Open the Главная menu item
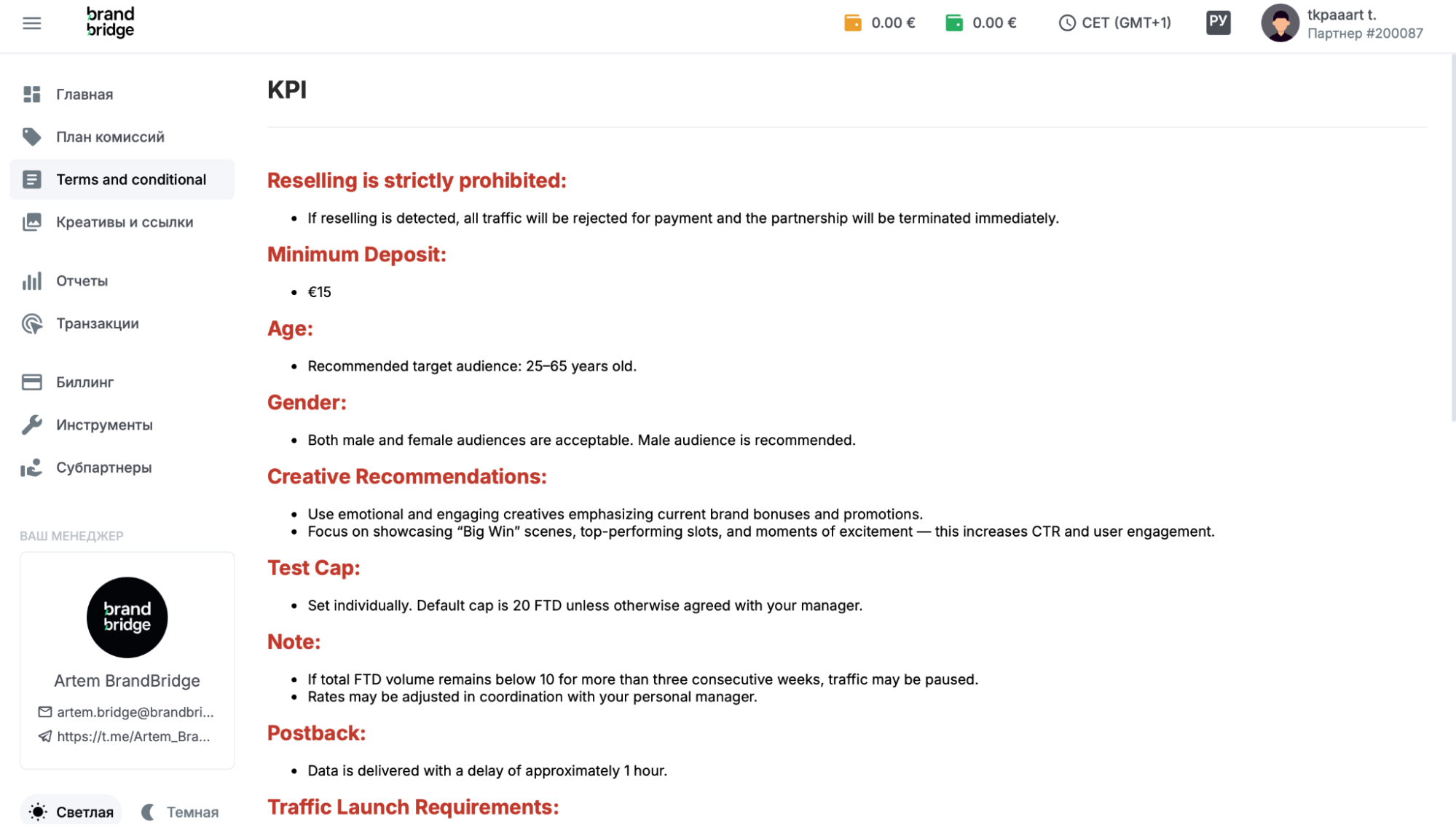Screen dimensions: 1456x825 pyautogui.click(x=122, y=94)
